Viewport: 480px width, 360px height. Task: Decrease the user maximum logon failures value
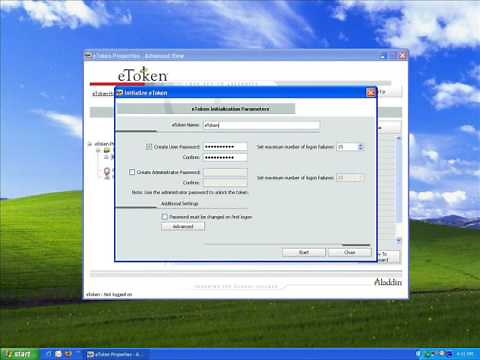(x=361, y=149)
